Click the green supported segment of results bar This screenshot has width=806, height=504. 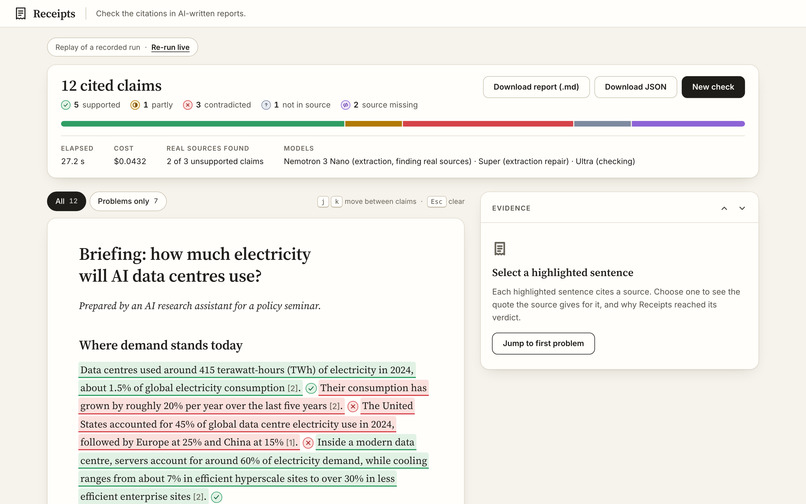point(203,124)
